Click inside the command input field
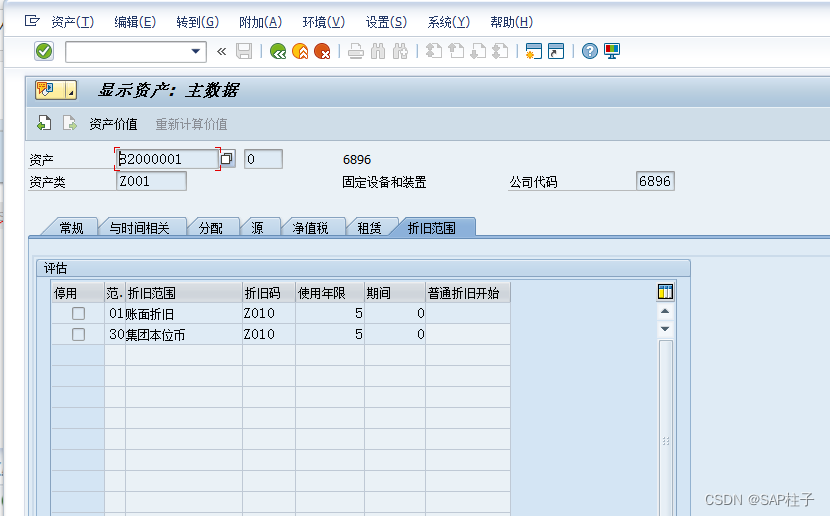Screen dimensions: 830x516 (127, 51)
